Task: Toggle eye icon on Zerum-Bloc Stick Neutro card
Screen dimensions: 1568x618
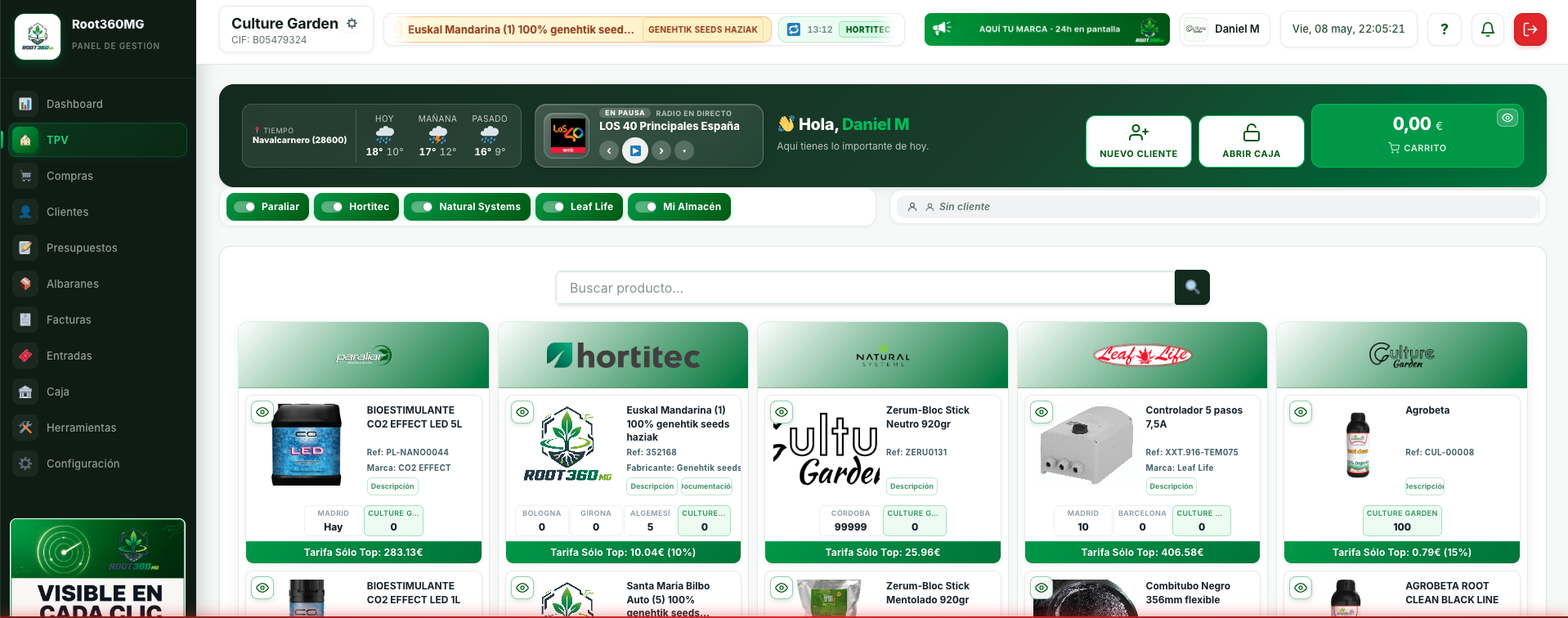Action: pyautogui.click(x=782, y=412)
